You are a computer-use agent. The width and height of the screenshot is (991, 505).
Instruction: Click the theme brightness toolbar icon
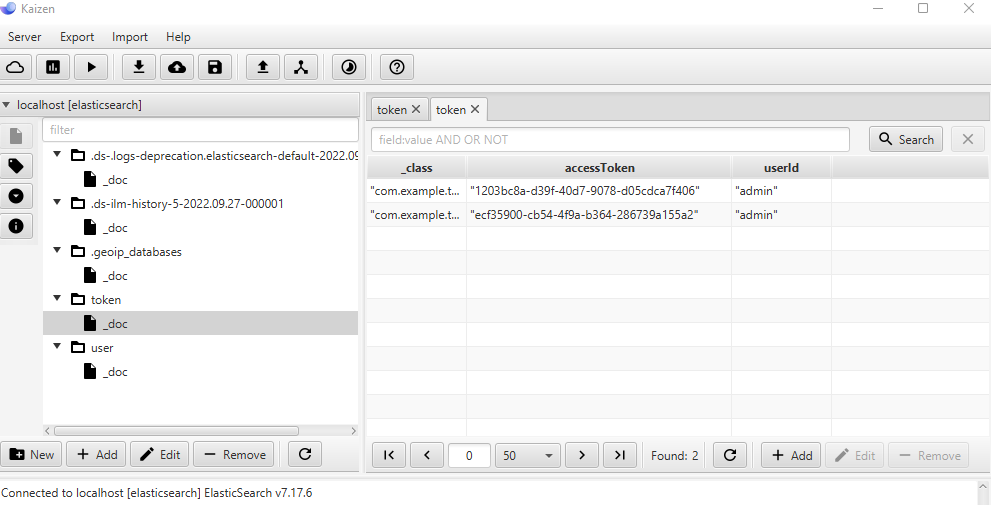(349, 67)
